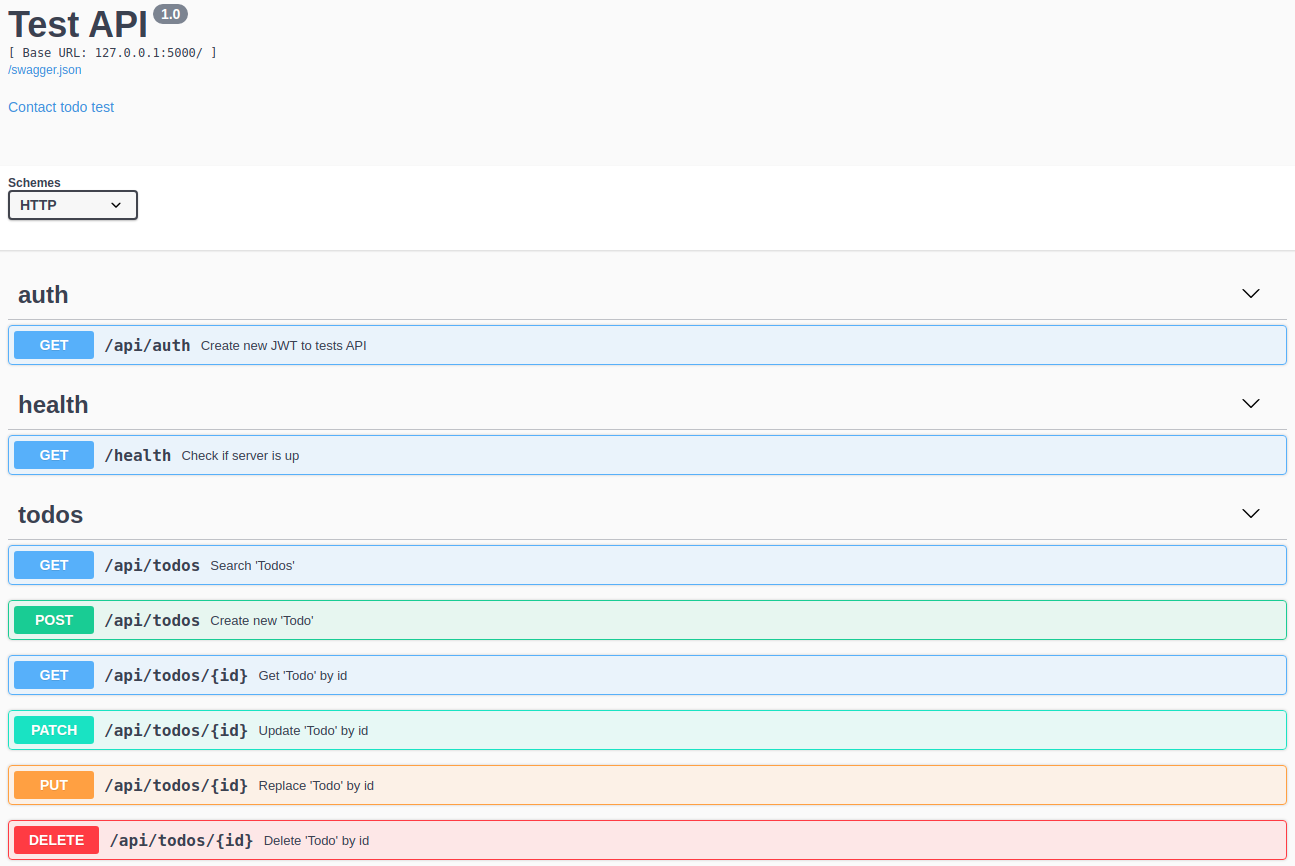Click the Contact todo test link

click(61, 107)
